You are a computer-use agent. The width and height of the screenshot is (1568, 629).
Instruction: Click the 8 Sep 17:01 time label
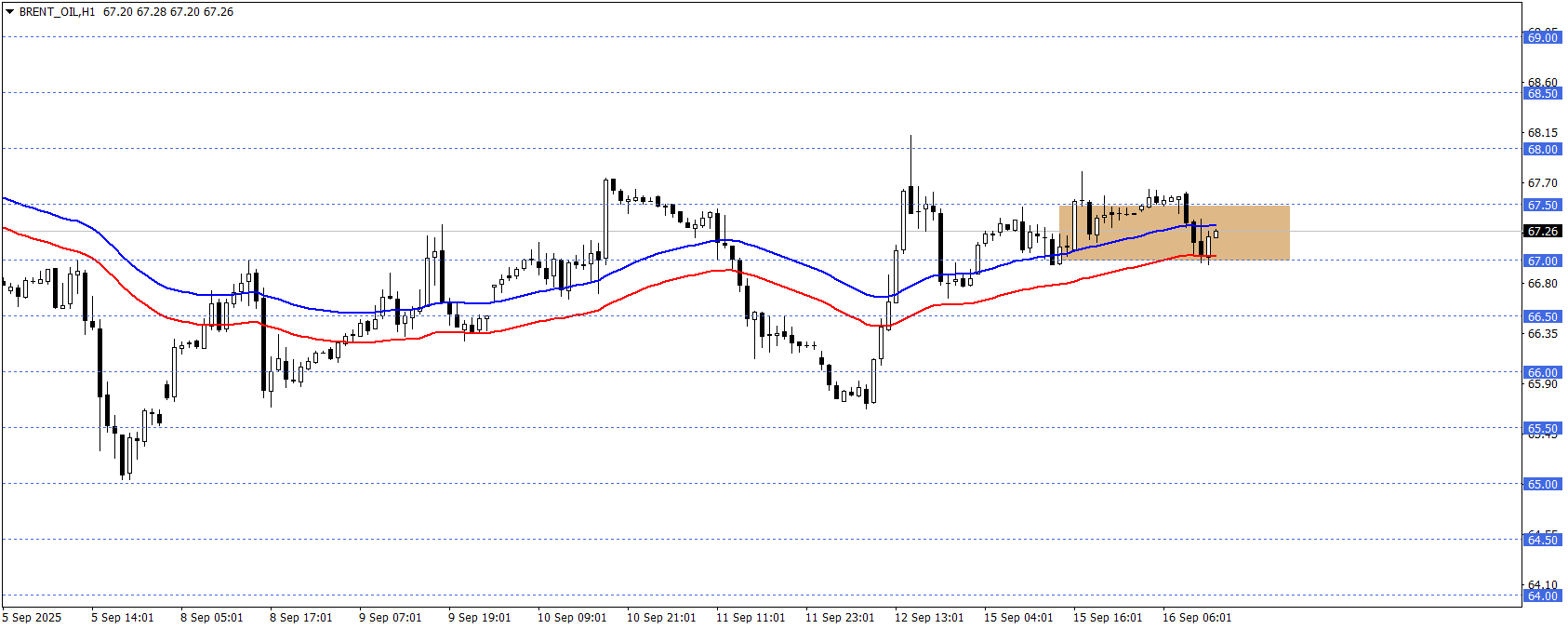(x=301, y=618)
